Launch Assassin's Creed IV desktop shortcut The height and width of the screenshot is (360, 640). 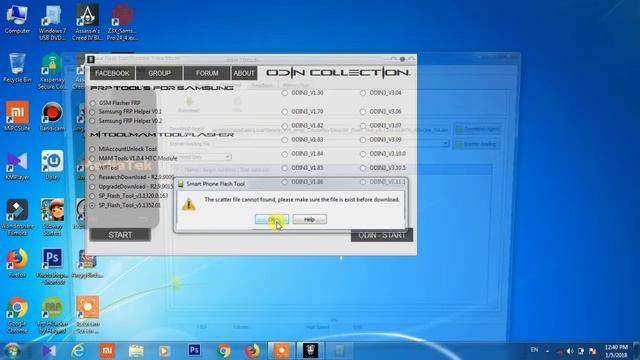[87, 23]
